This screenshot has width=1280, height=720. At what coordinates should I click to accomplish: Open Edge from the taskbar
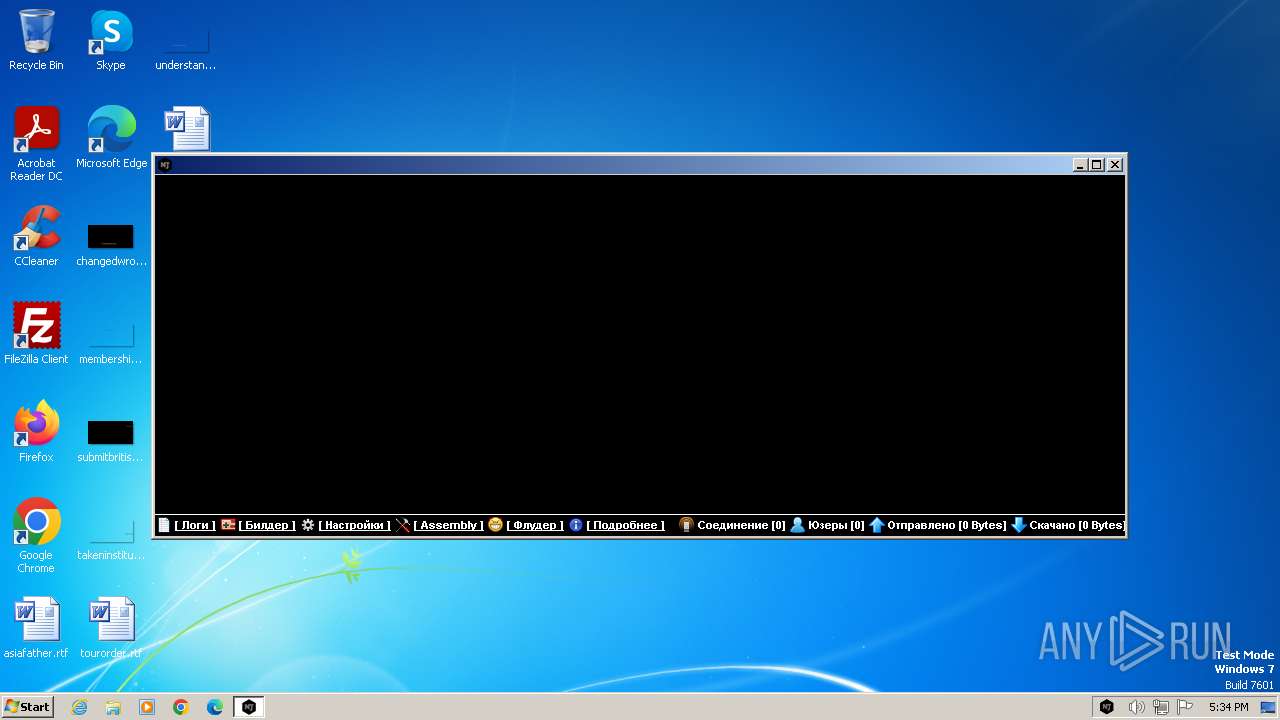point(215,707)
